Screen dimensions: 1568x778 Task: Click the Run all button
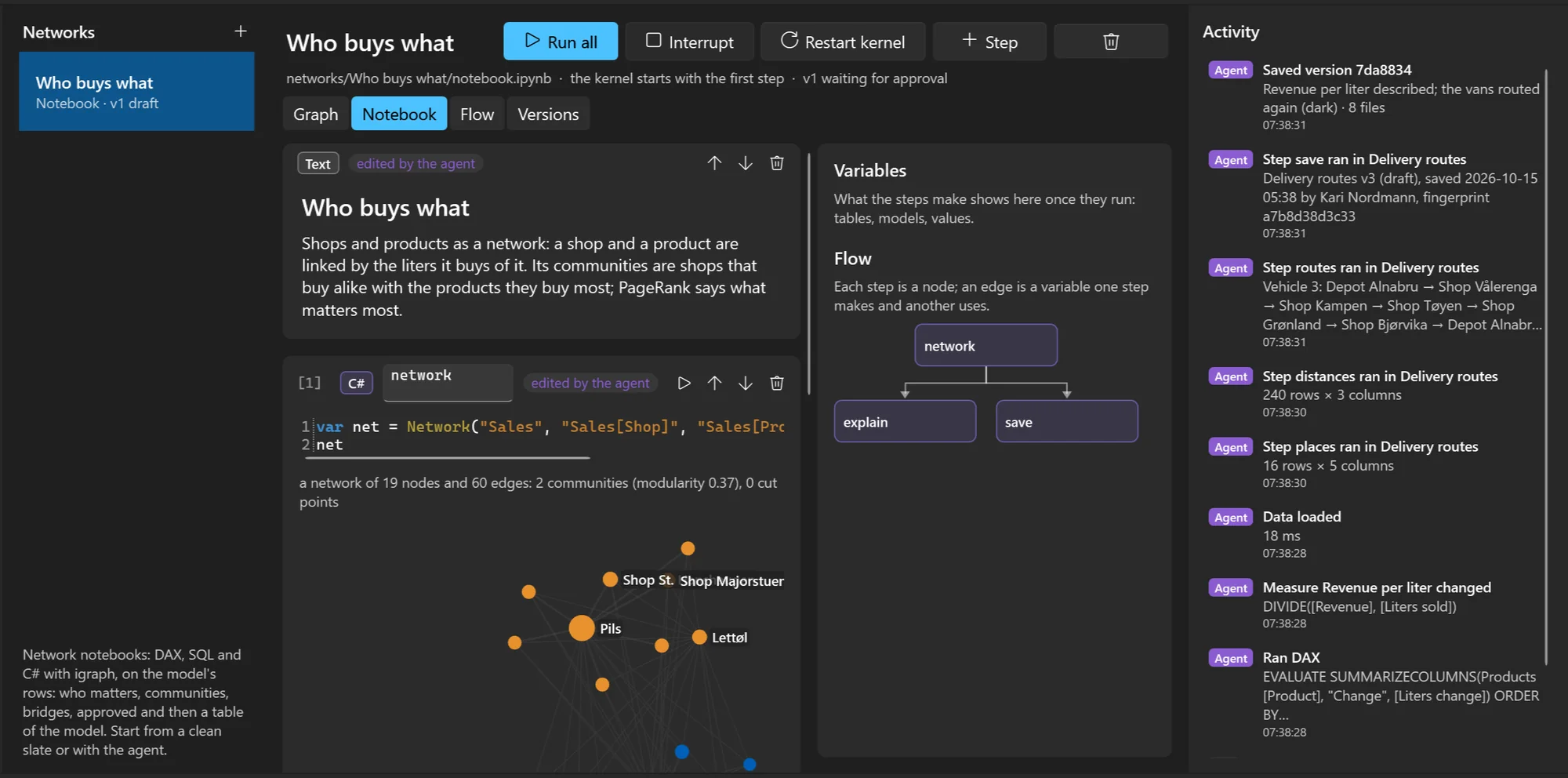tap(561, 42)
